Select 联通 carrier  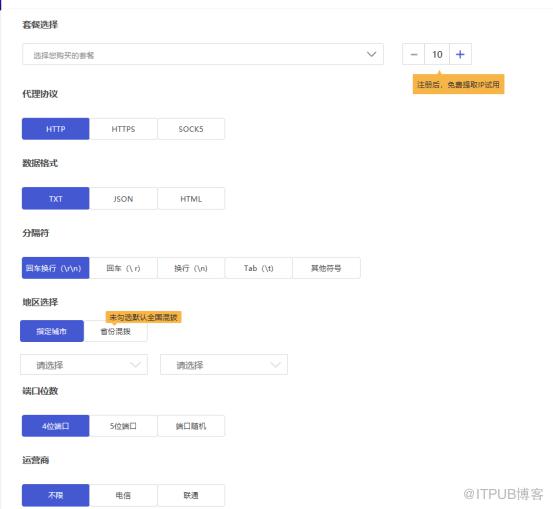tap(191, 495)
